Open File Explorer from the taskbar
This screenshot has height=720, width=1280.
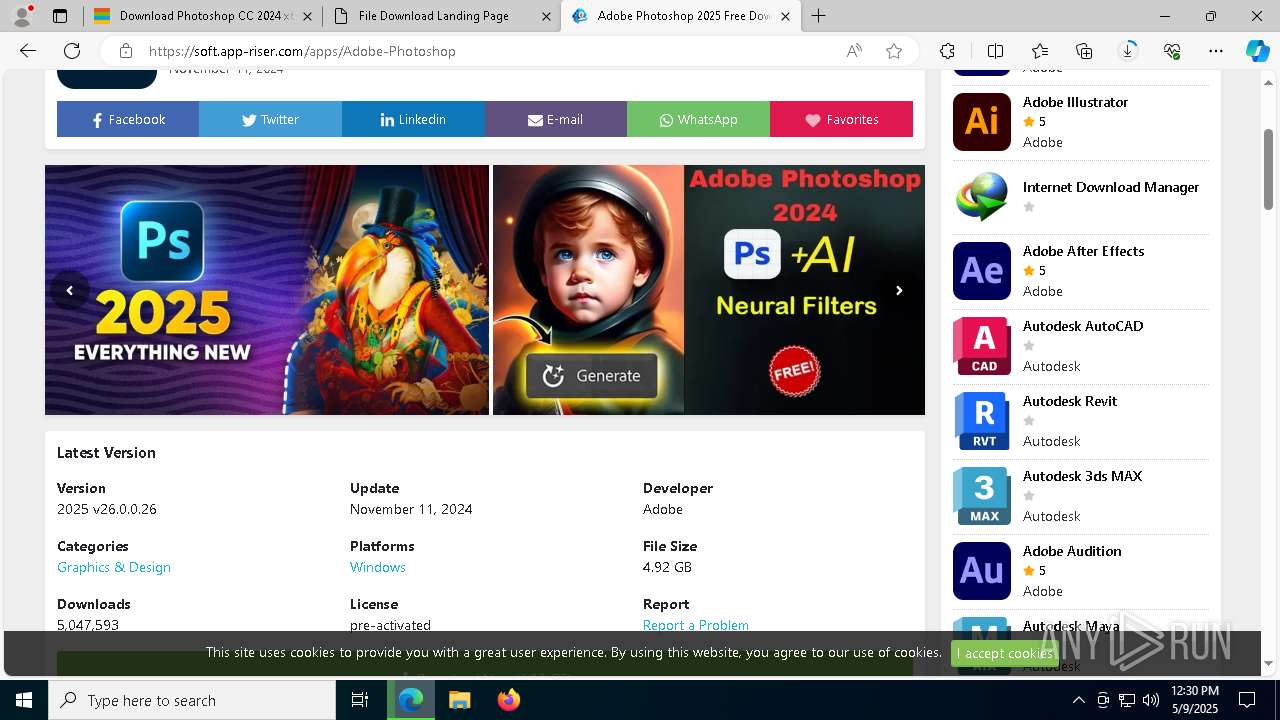(459, 700)
